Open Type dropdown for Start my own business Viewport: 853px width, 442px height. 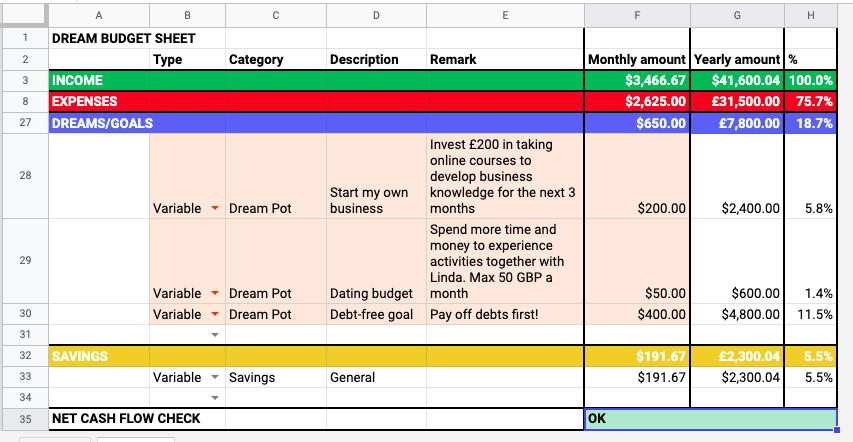coord(214,209)
